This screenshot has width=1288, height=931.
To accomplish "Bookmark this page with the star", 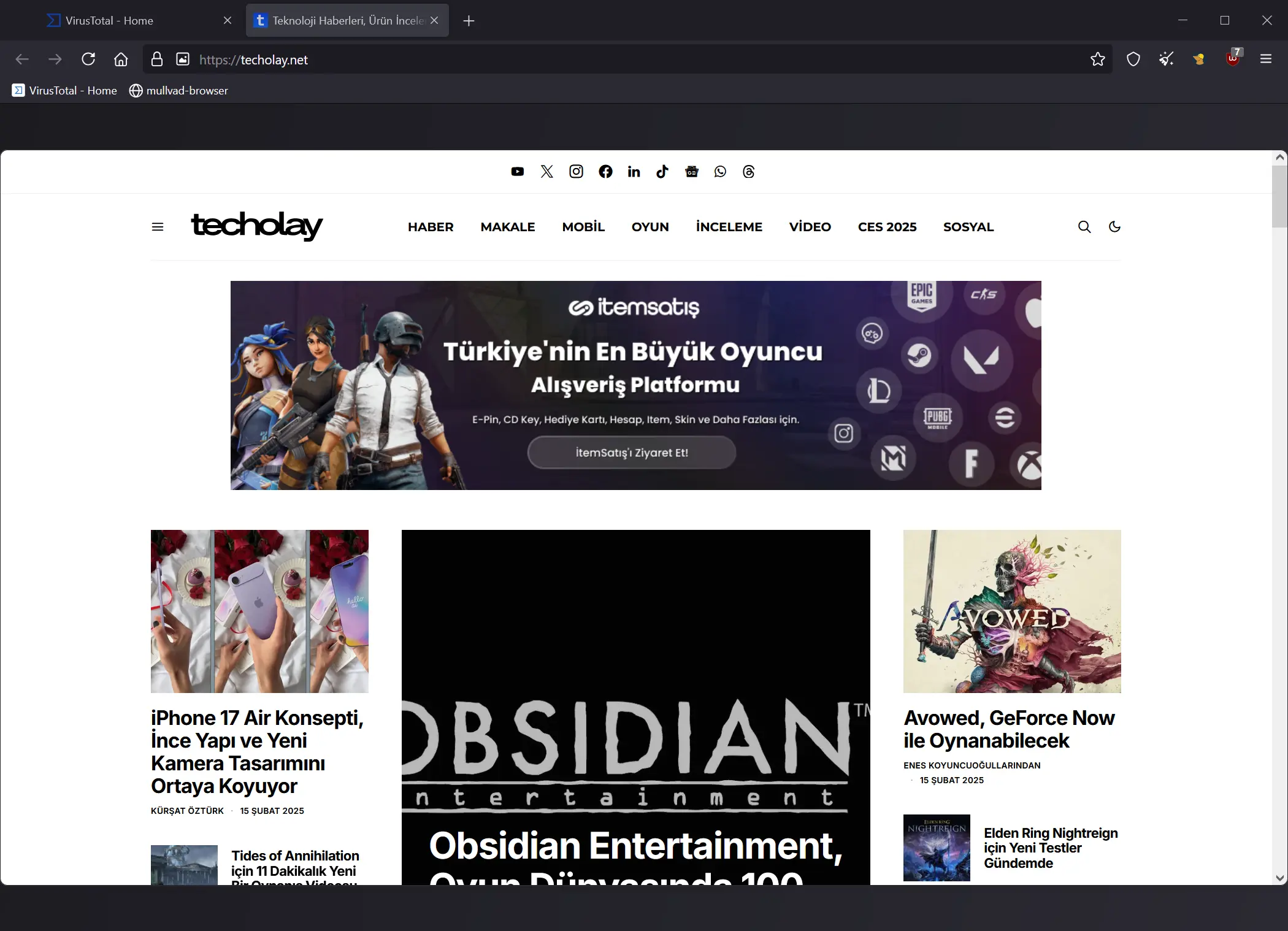I will 1098,59.
